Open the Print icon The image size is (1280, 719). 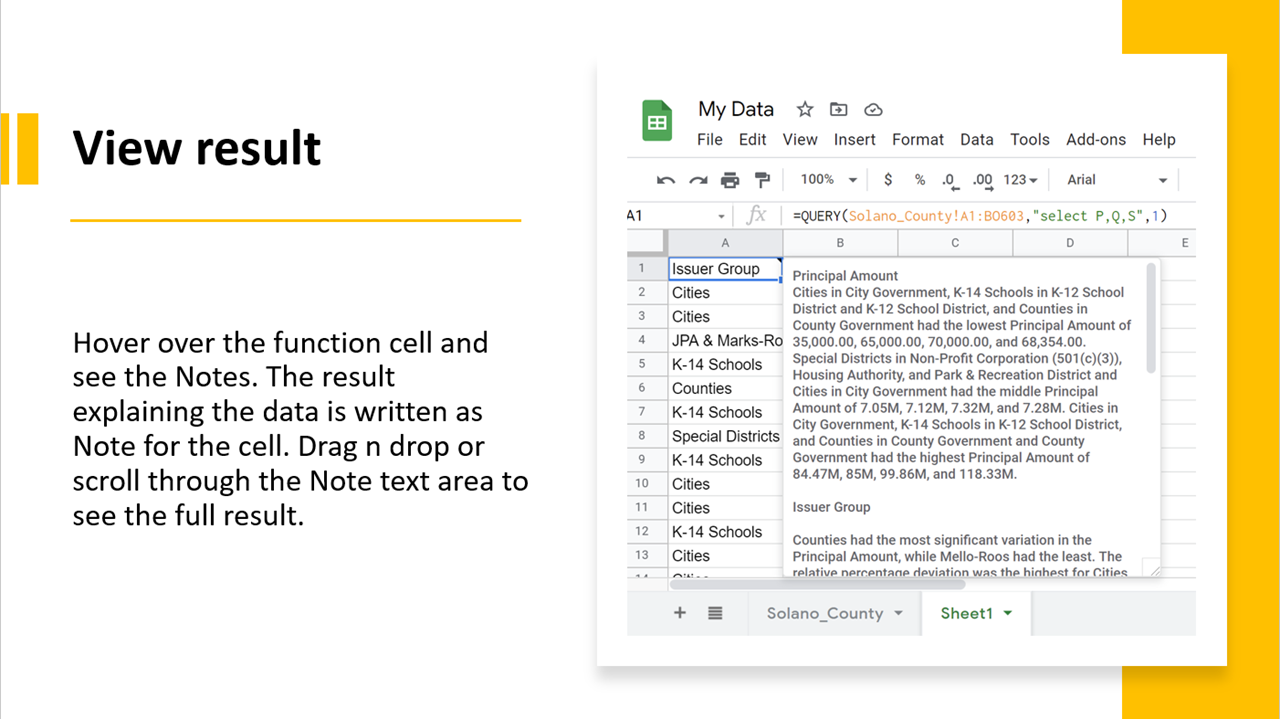point(730,179)
